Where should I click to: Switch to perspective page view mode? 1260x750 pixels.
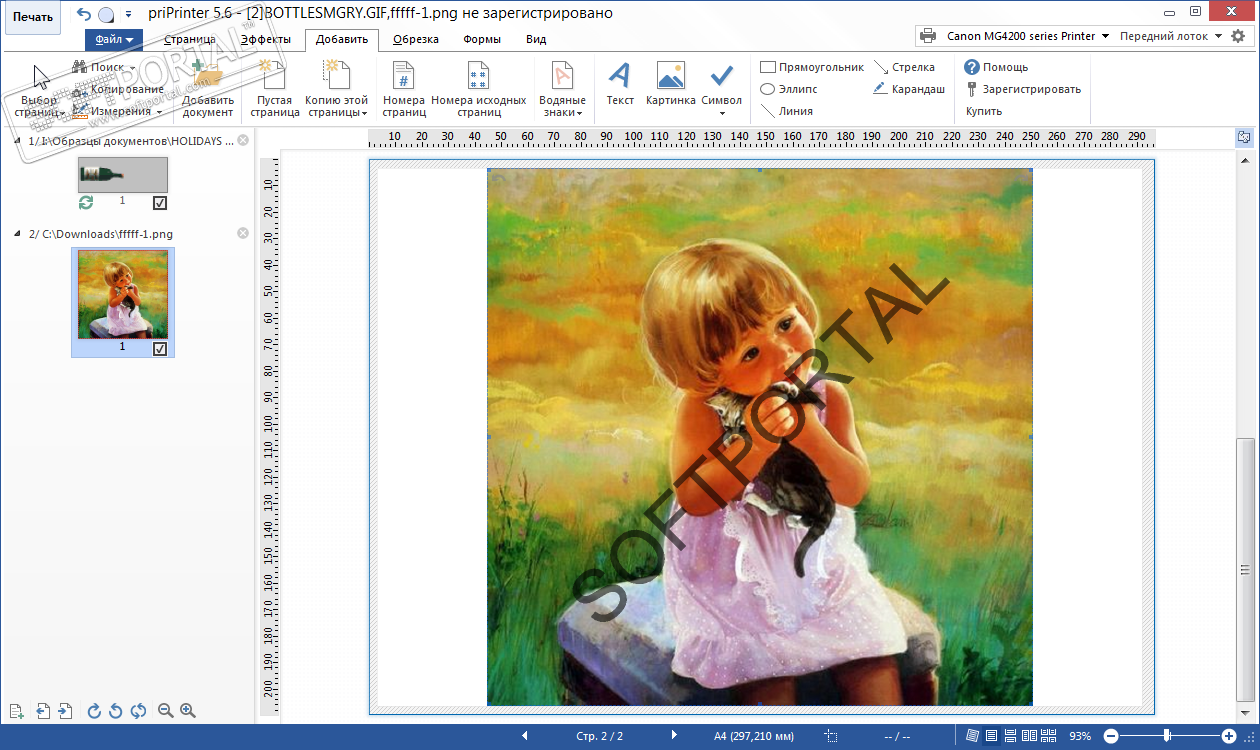click(x=973, y=736)
